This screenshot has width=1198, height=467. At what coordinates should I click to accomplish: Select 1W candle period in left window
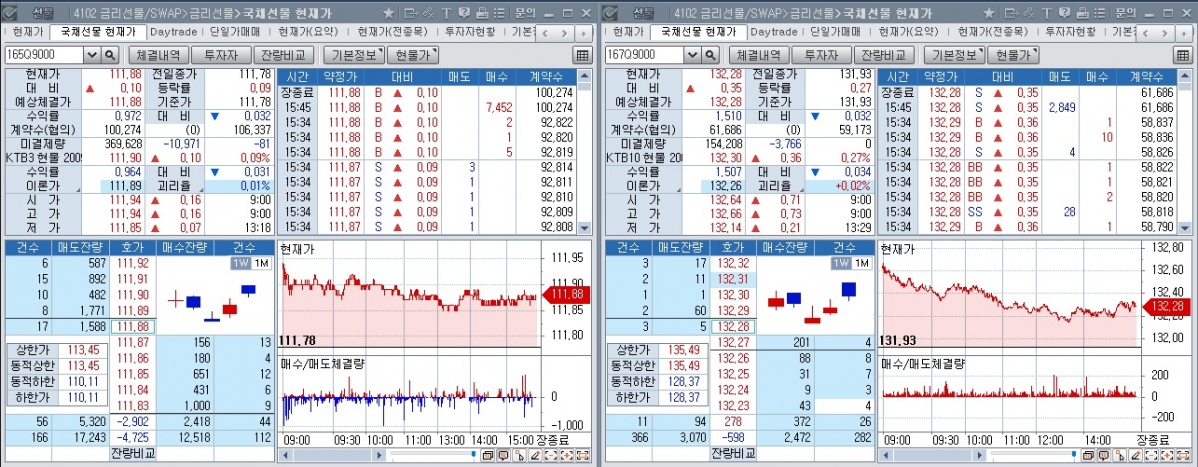pos(241,263)
